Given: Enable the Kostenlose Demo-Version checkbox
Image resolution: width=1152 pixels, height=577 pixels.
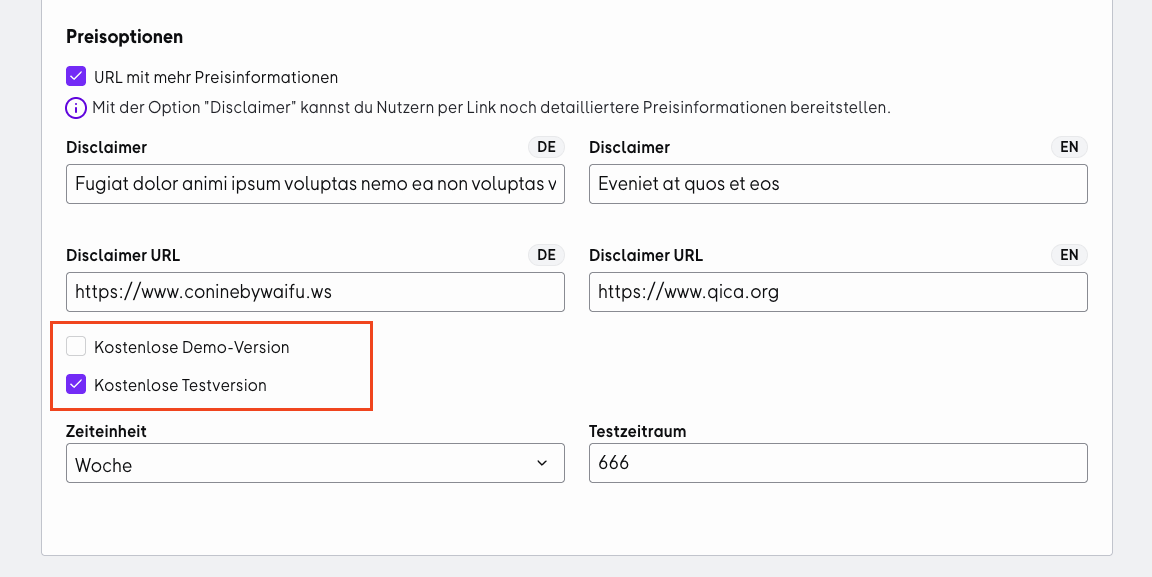Looking at the screenshot, I should (x=76, y=346).
